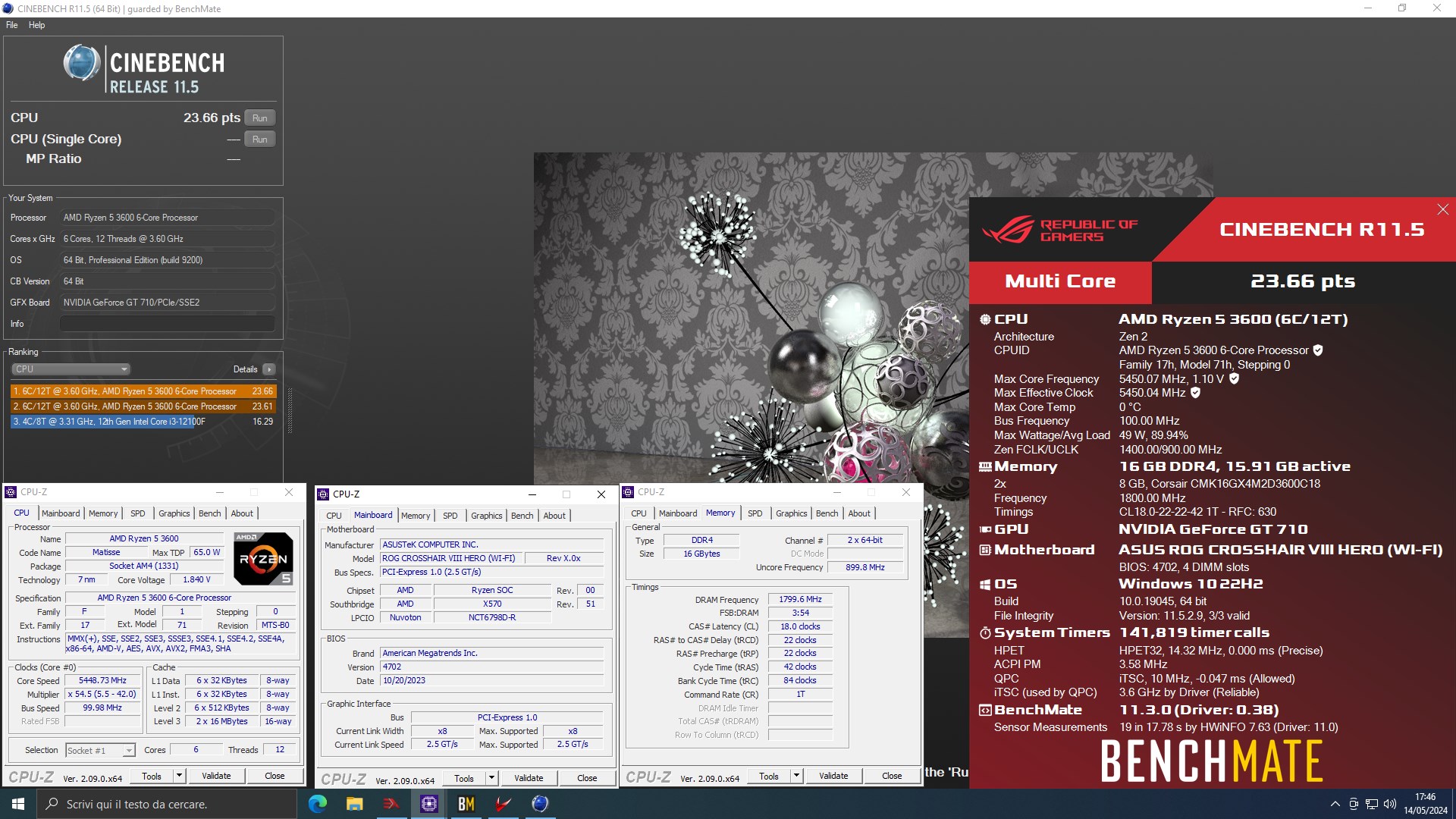Click the BenchMate section icon in panel
Image resolution: width=1456 pixels, height=819 pixels.
click(x=985, y=710)
